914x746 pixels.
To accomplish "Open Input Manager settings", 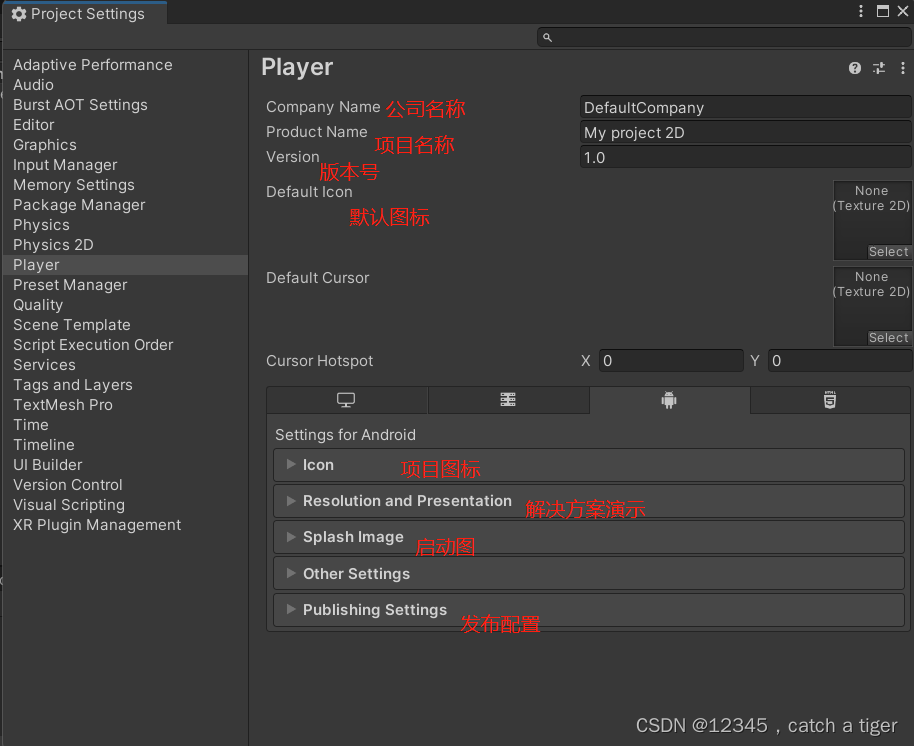I will tap(65, 165).
